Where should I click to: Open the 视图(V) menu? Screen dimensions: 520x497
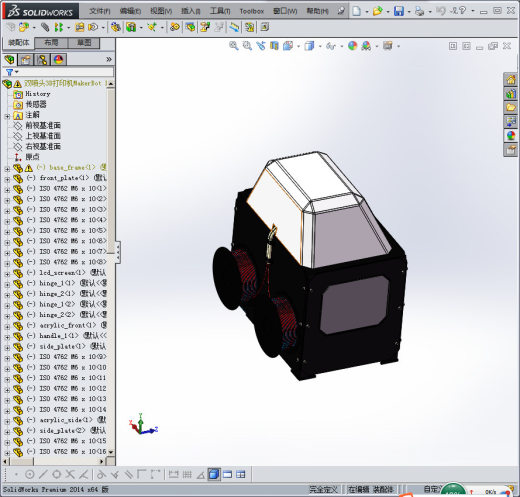coord(161,11)
